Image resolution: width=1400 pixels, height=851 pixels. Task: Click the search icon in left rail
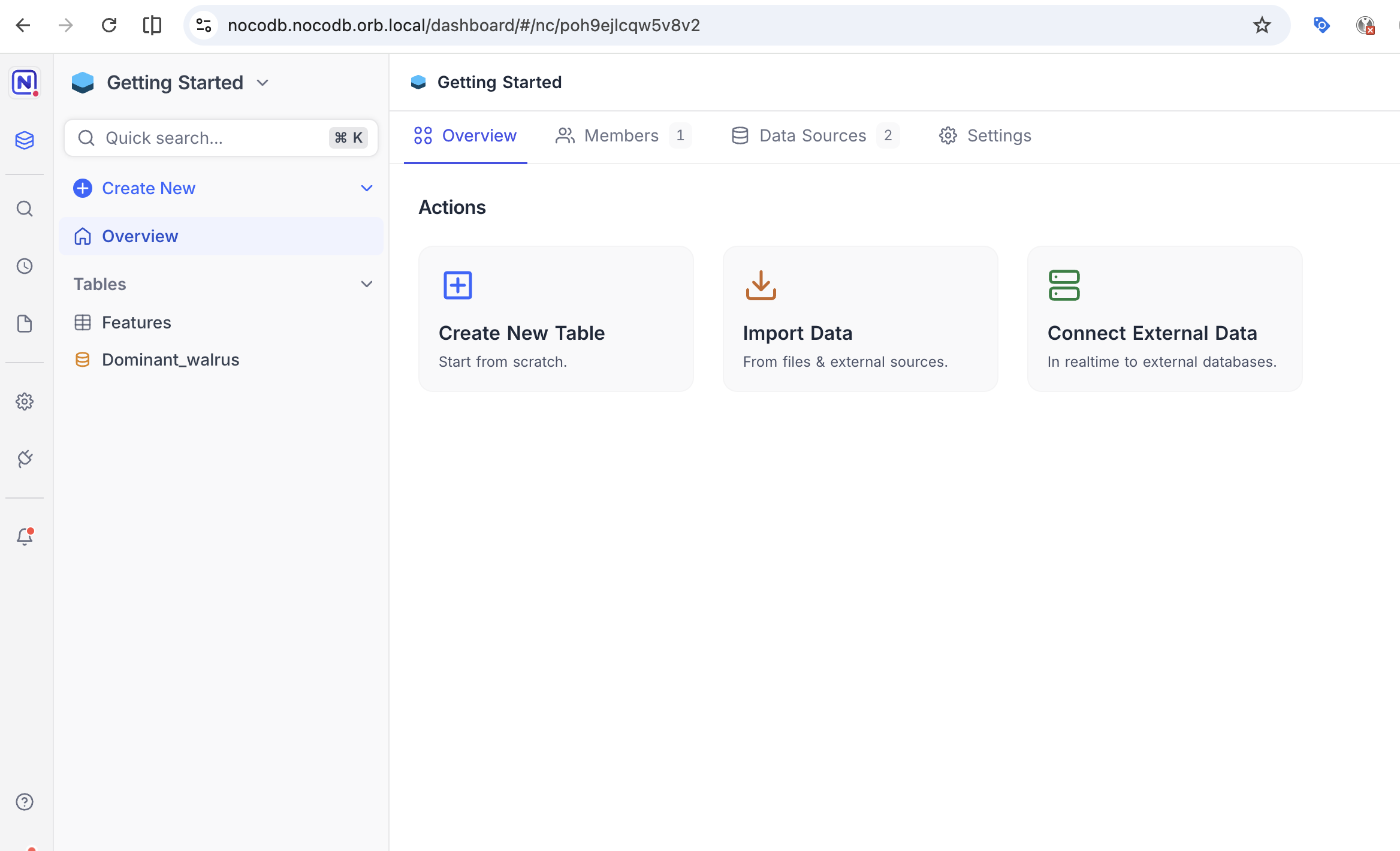(25, 209)
